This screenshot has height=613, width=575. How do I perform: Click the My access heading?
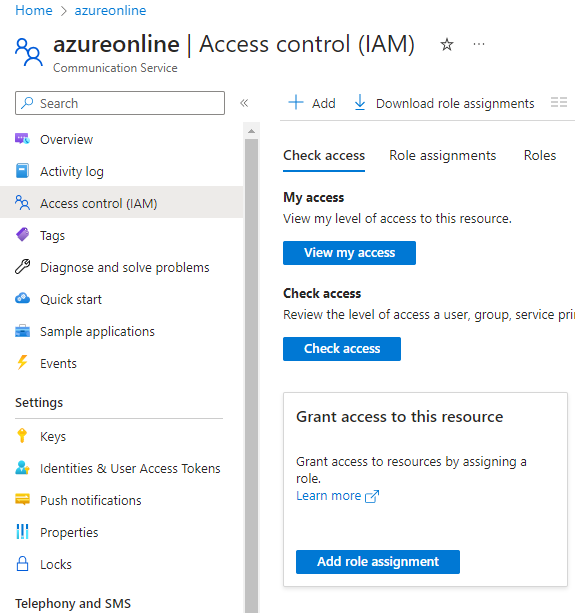pos(313,198)
